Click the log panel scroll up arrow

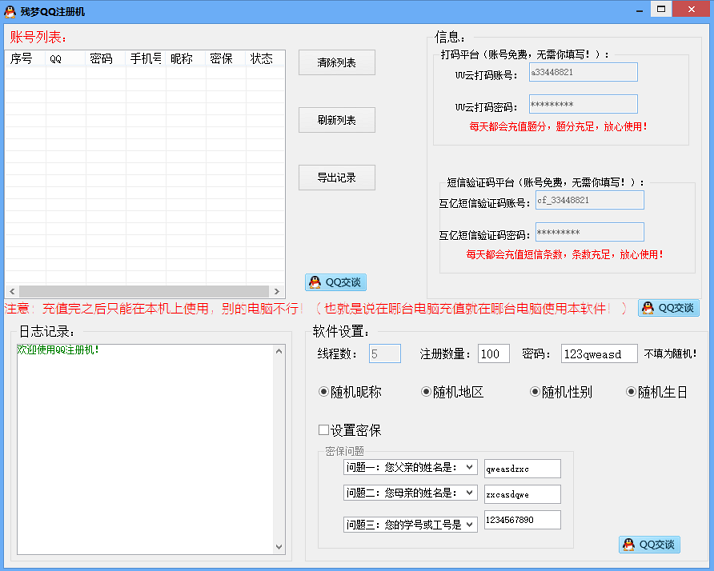(279, 352)
